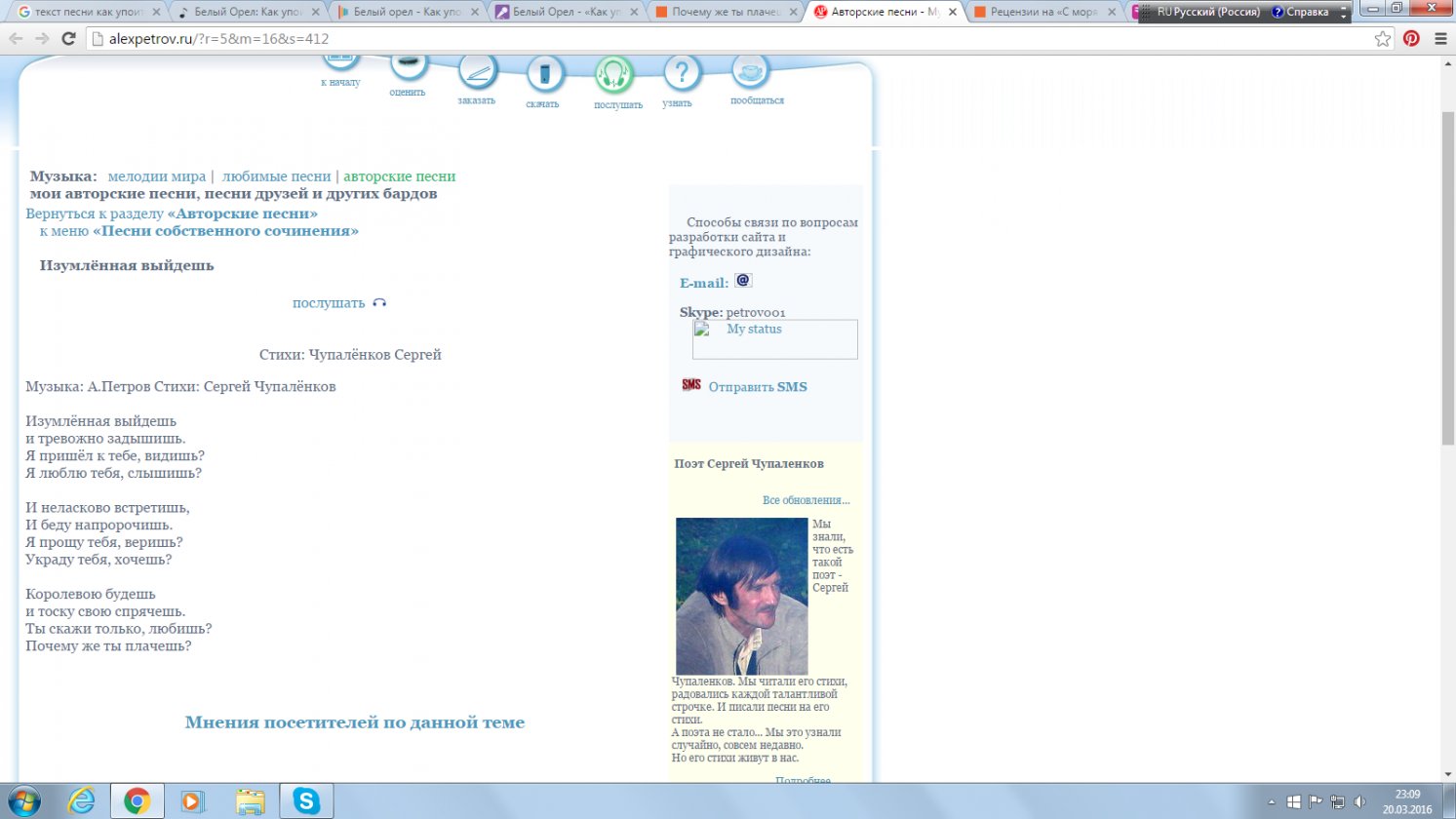Close the 'Почему же ты плачеш' tab

792,12
